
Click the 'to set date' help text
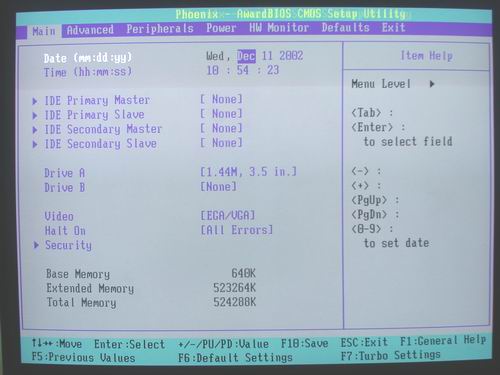396,243
